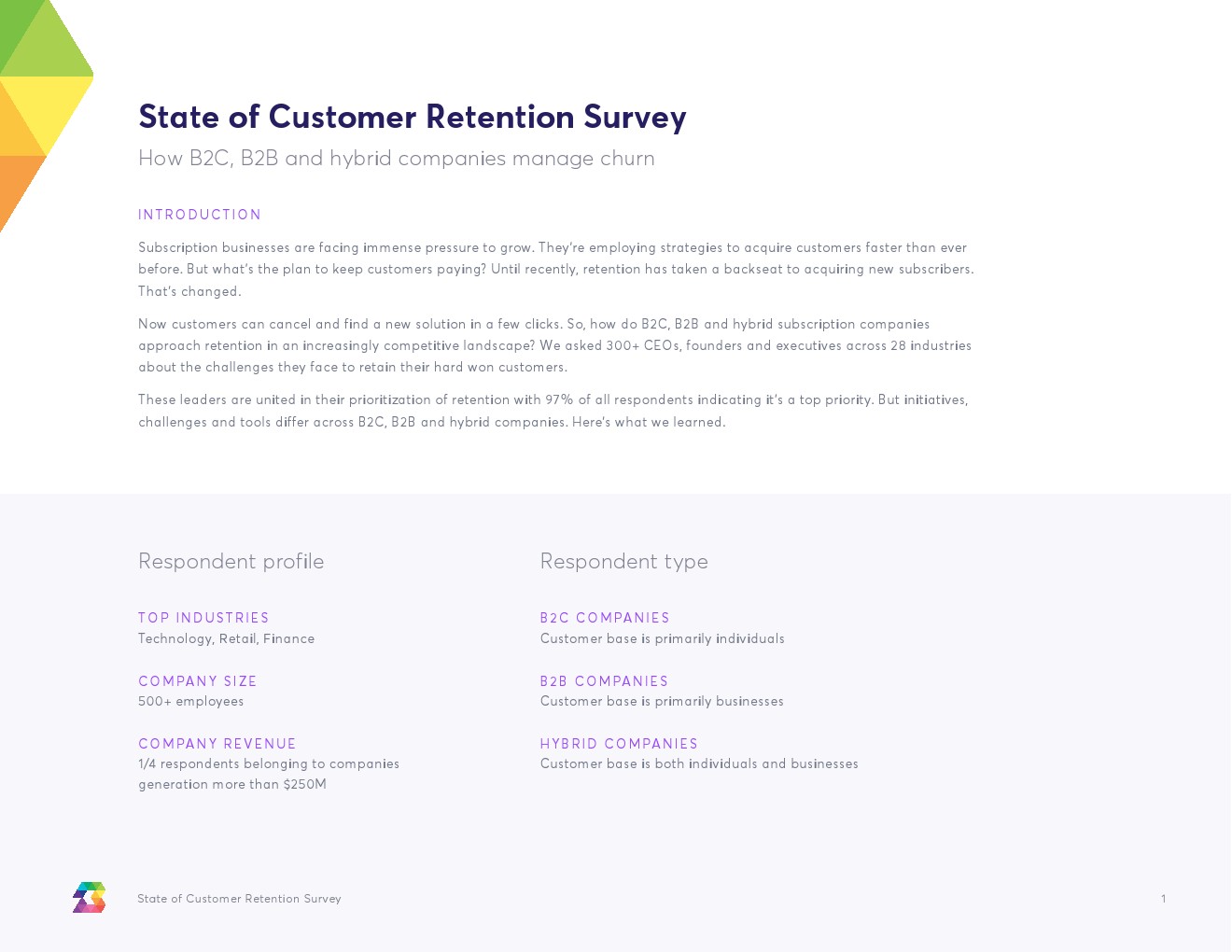Click the yellow triangle in corner decoration
Screen dimensions: 1232x952
pos(58,105)
